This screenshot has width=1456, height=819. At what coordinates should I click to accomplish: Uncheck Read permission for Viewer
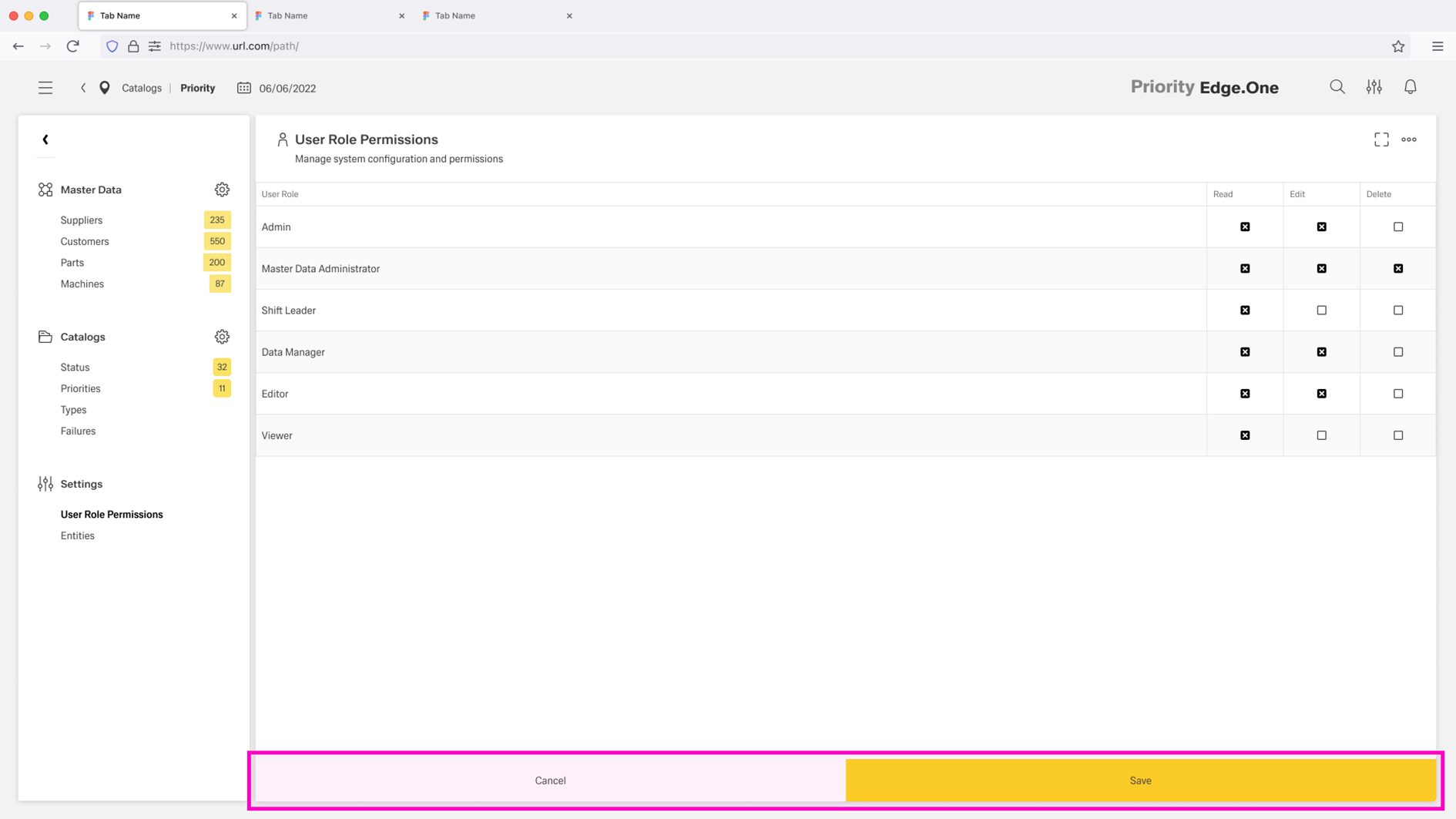coord(1244,435)
